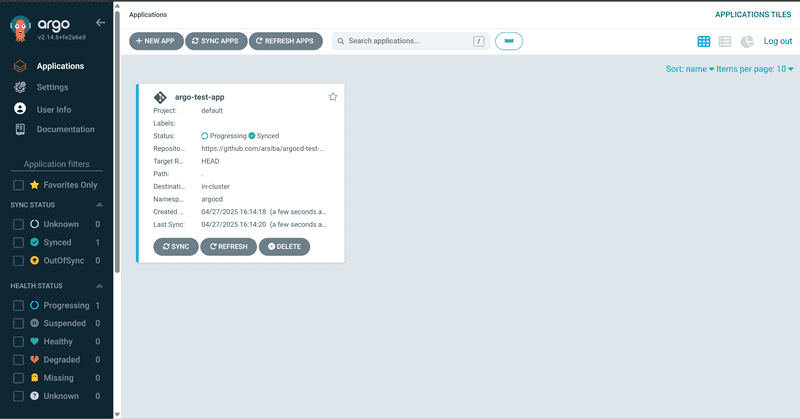Click the User Info avatar icon
The width and height of the screenshot is (800, 419).
pyautogui.click(x=20, y=109)
